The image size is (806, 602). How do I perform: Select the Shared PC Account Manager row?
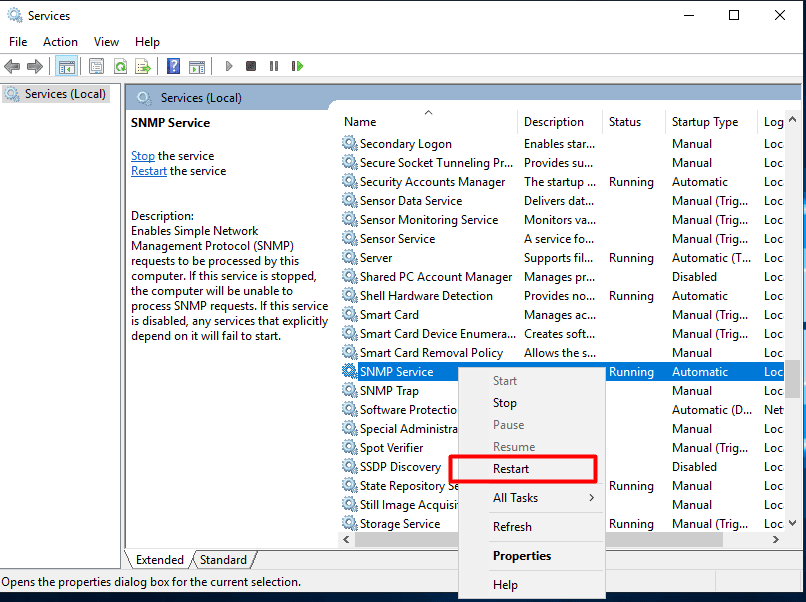tap(562, 277)
